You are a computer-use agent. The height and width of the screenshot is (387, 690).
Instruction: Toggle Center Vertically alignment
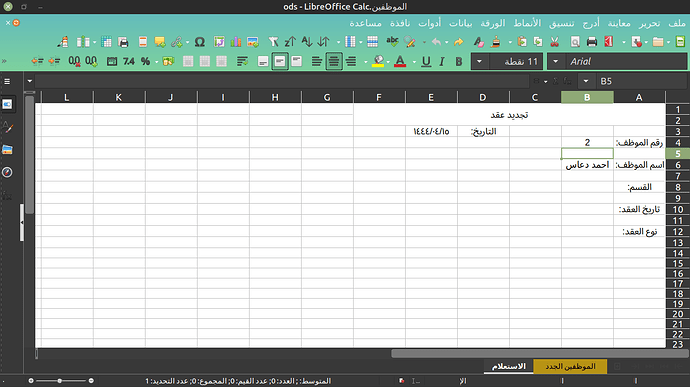coord(280,61)
